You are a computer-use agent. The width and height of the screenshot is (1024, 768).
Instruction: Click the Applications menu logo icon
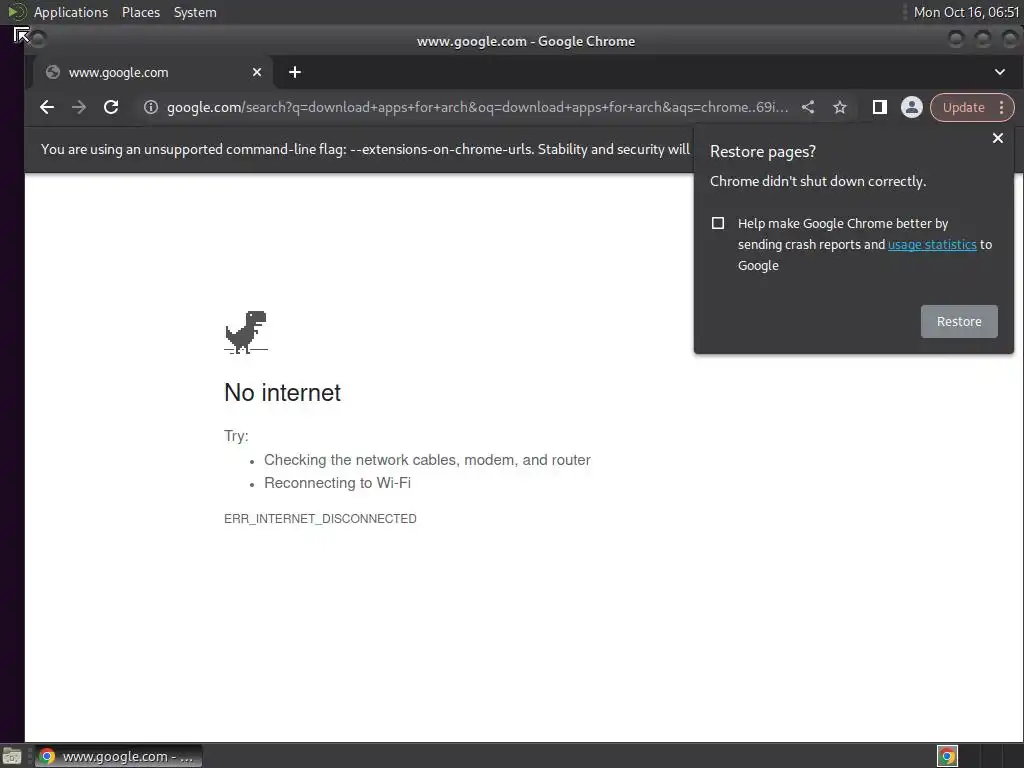click(16, 12)
